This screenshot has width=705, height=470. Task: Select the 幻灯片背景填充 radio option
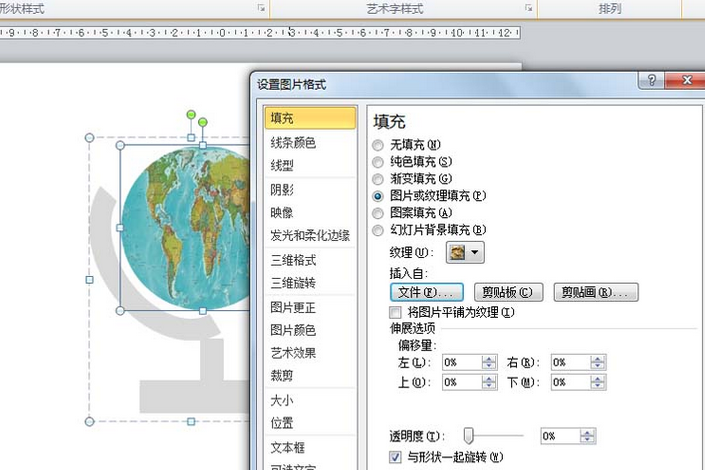378,230
